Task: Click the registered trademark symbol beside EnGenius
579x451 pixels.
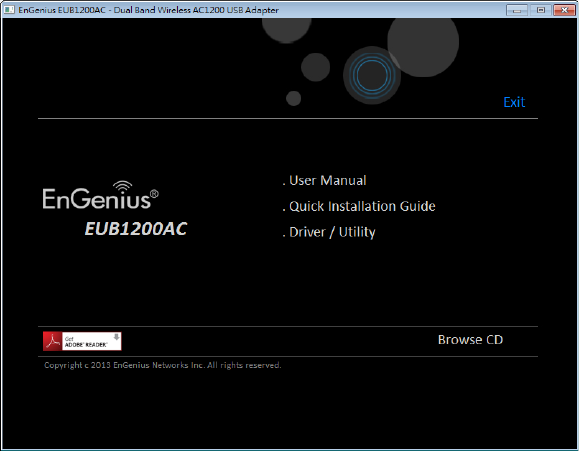Action: point(154,194)
